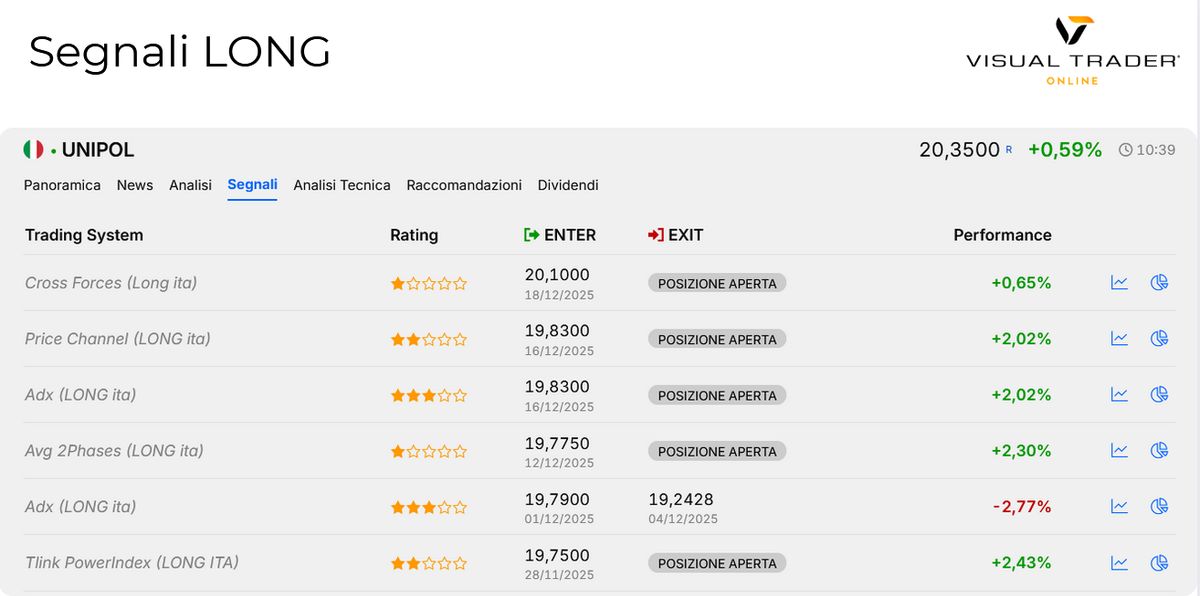Switch to the Analisi Tecnica tab
The width and height of the screenshot is (1200, 596).
(342, 185)
